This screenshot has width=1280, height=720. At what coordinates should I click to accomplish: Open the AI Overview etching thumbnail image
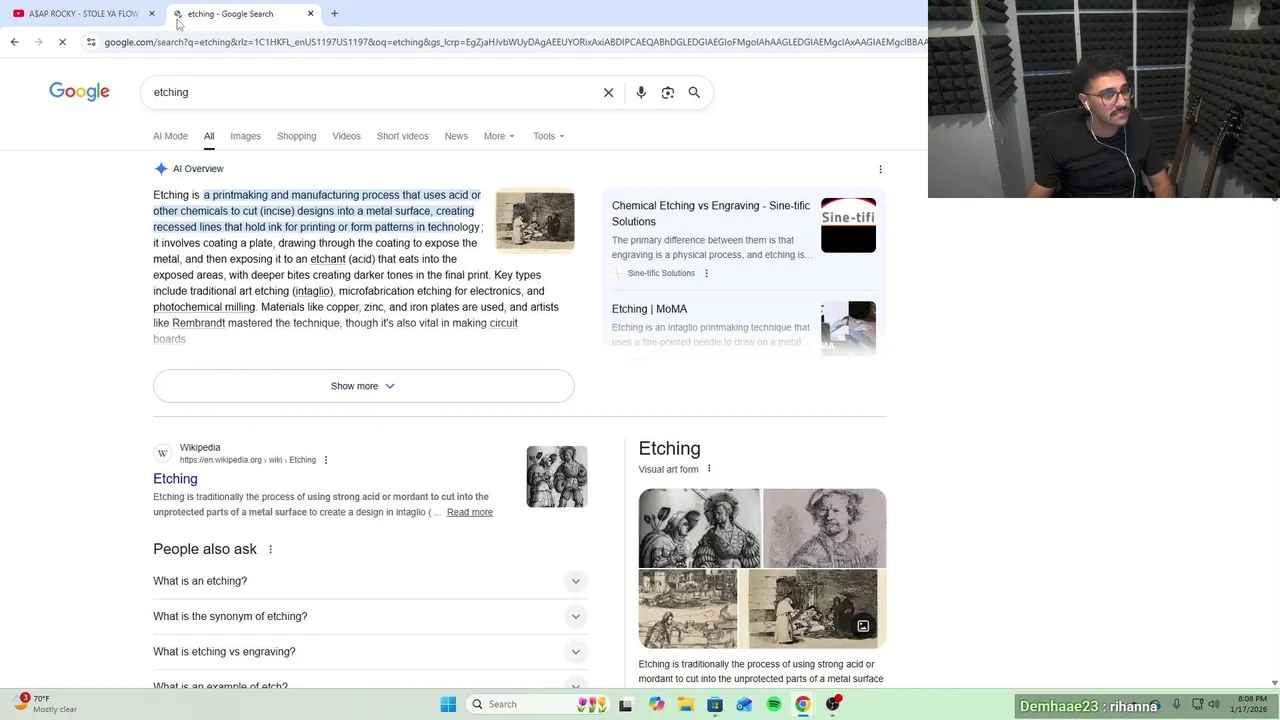point(535,220)
